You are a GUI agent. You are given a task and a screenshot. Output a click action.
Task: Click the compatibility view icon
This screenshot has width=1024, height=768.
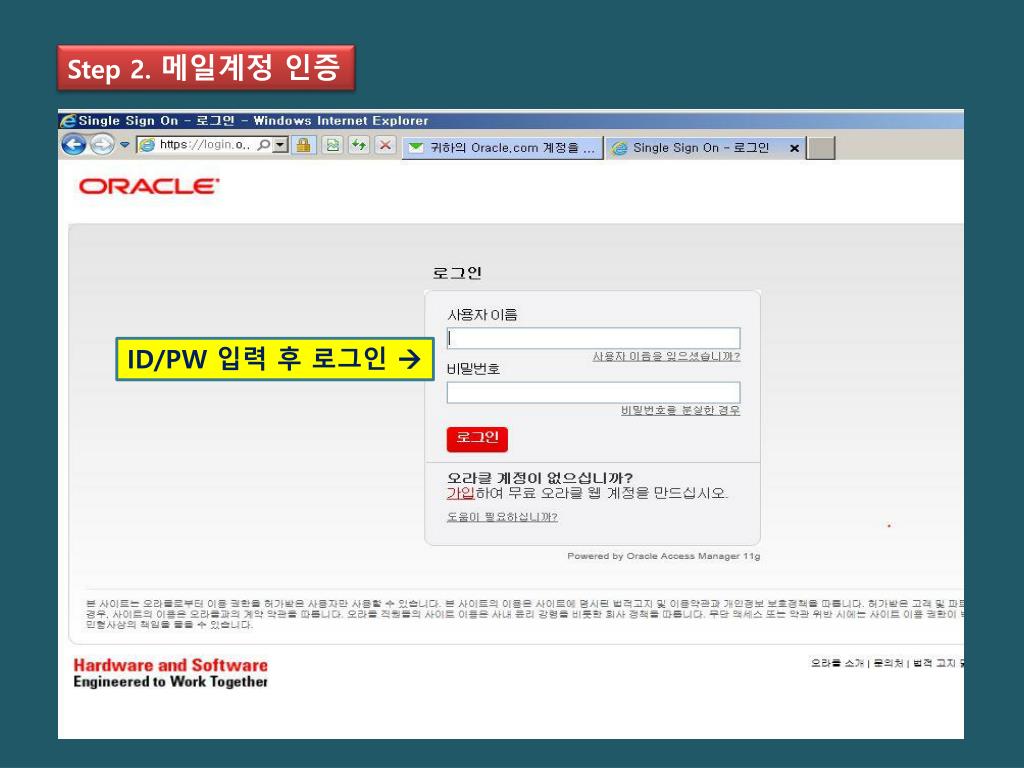(332, 145)
